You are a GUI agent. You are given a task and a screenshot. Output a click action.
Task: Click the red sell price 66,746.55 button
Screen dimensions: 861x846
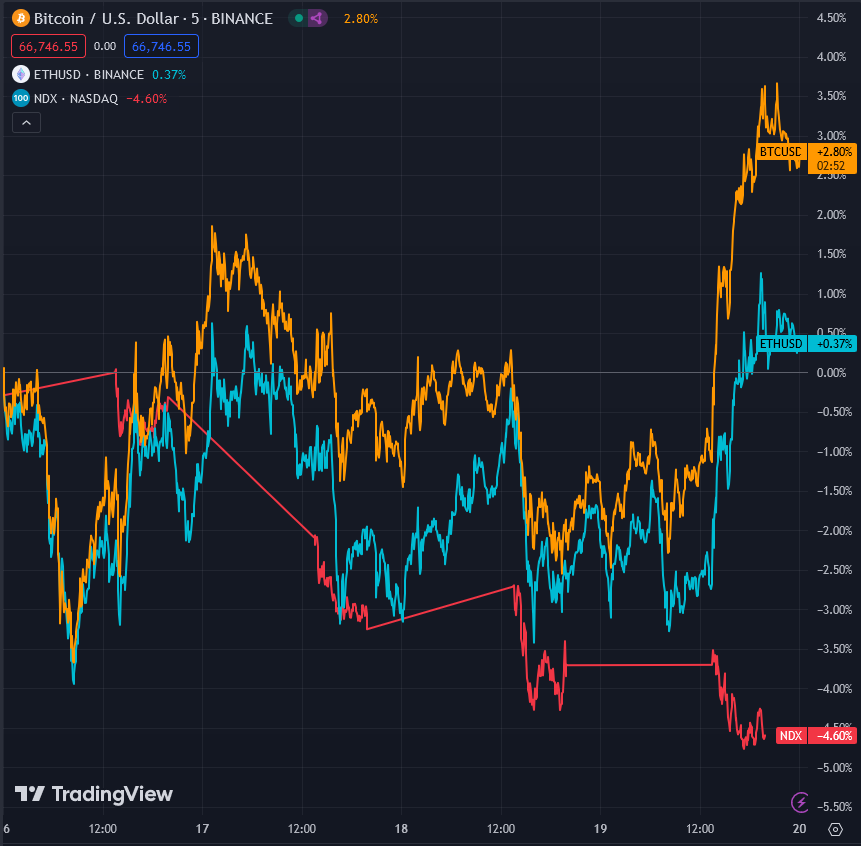coord(48,46)
